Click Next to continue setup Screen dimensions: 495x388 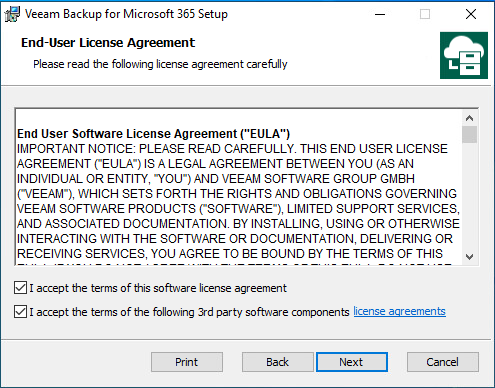click(352, 362)
